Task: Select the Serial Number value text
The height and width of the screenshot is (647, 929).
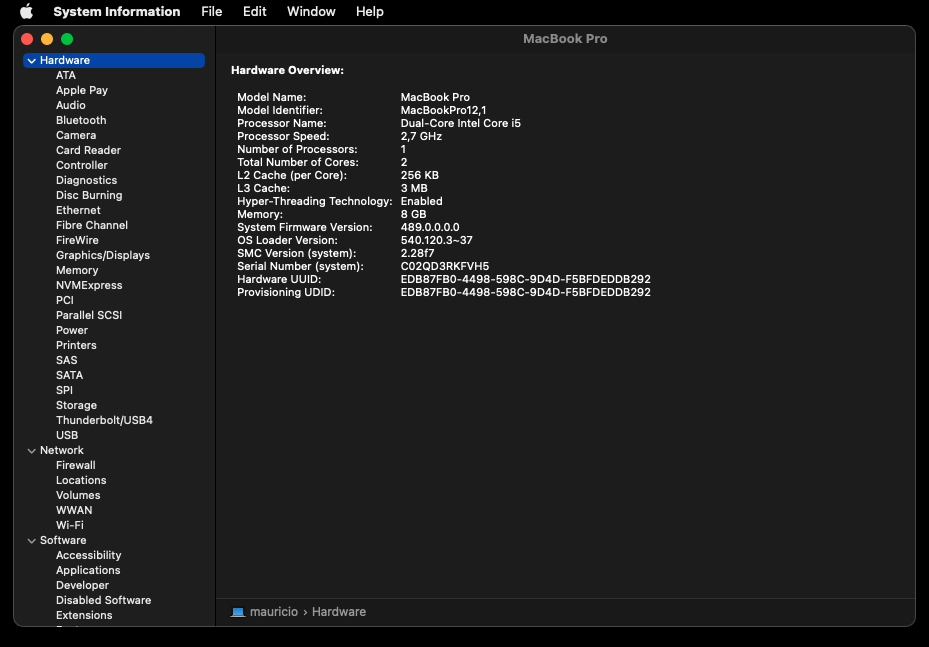Action: pyautogui.click(x=445, y=266)
